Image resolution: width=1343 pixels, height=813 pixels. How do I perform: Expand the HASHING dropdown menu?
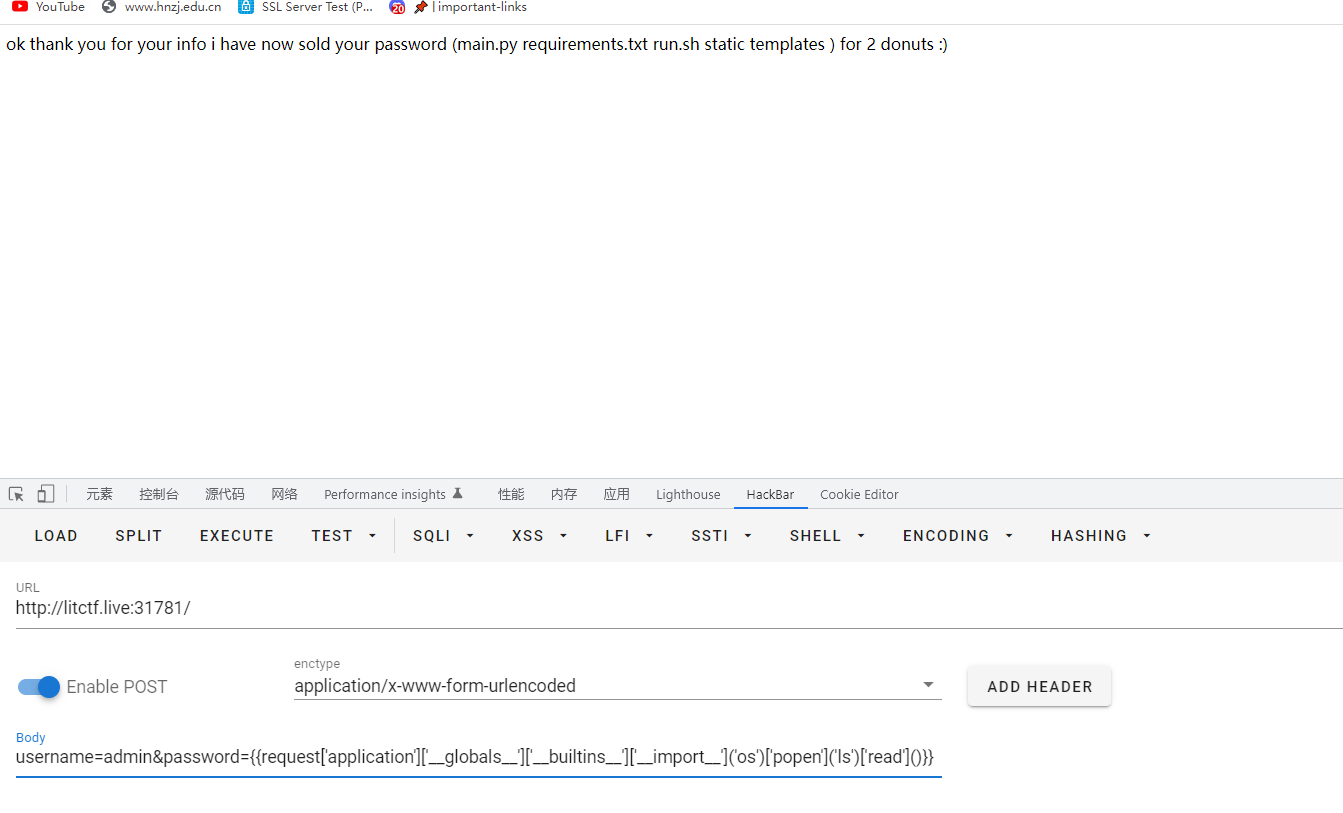1101,536
